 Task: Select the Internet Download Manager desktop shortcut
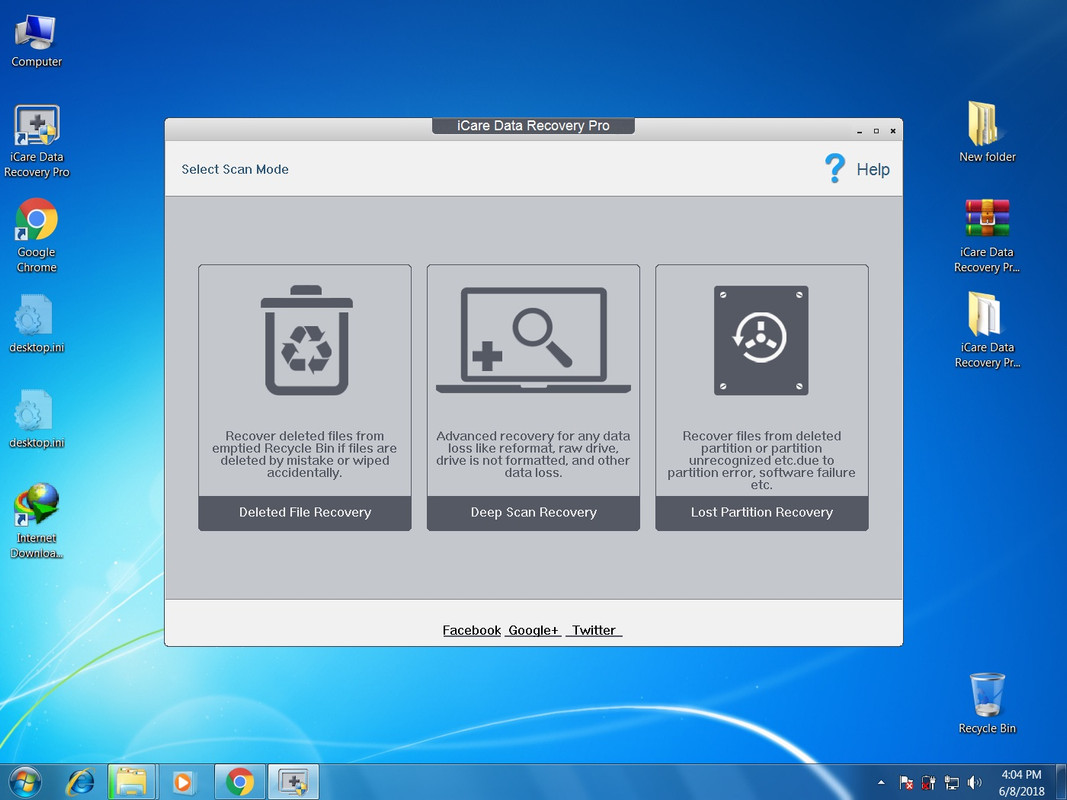(37, 521)
